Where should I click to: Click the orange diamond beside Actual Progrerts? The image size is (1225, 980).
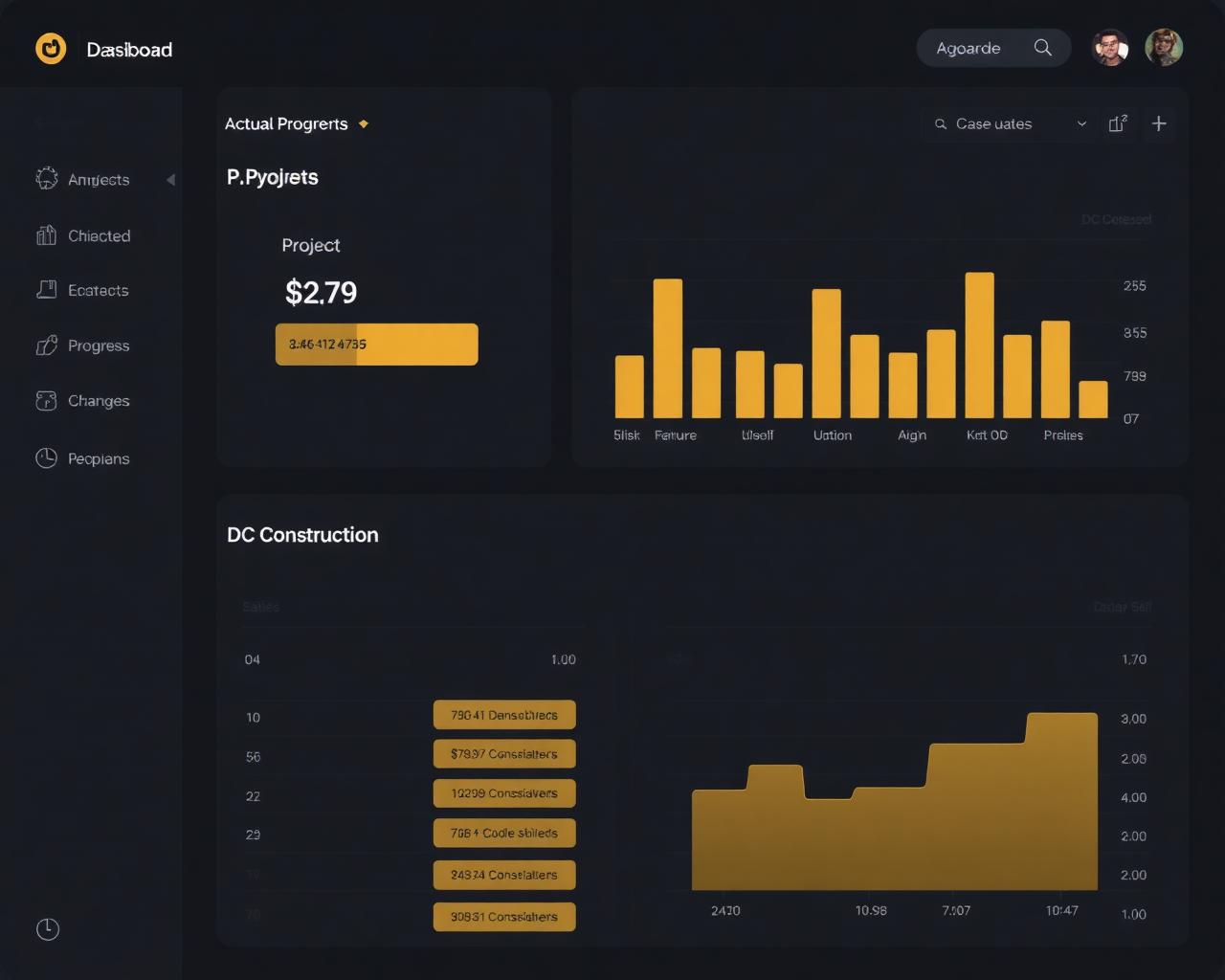(x=364, y=123)
